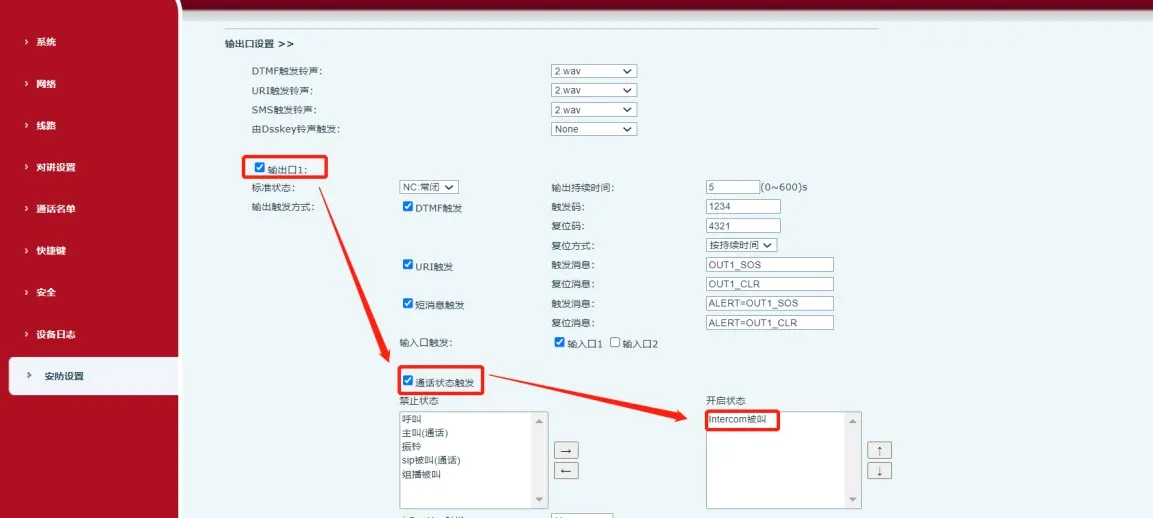Expand the 标准状态 NC:常闭 dropdown

(429, 187)
